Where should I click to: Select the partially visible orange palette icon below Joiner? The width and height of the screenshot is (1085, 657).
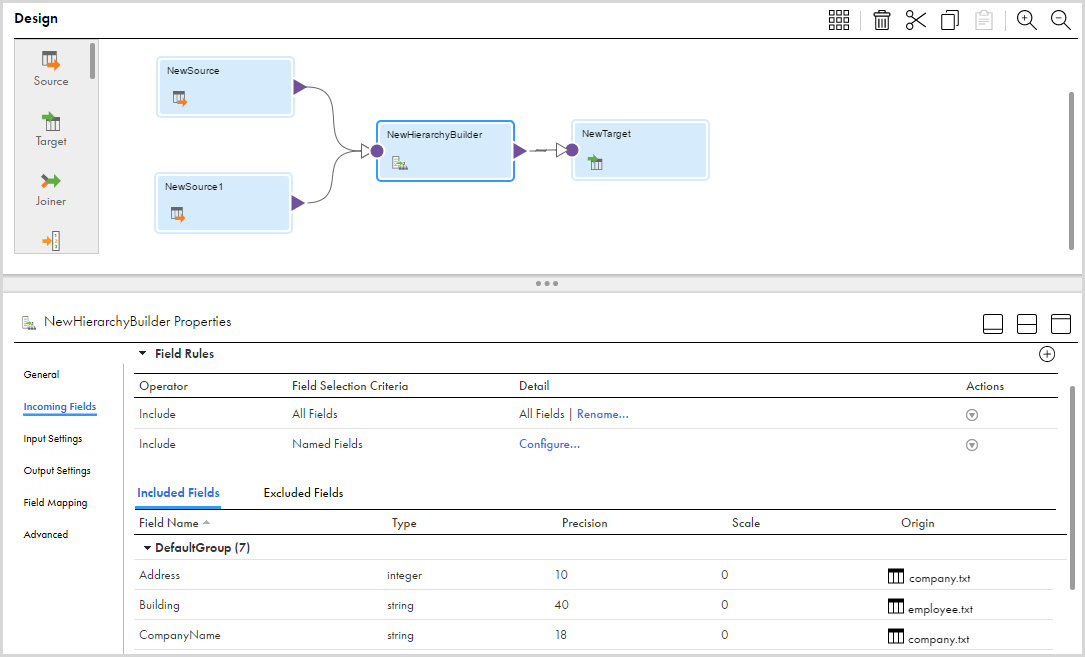pyautogui.click(x=51, y=241)
